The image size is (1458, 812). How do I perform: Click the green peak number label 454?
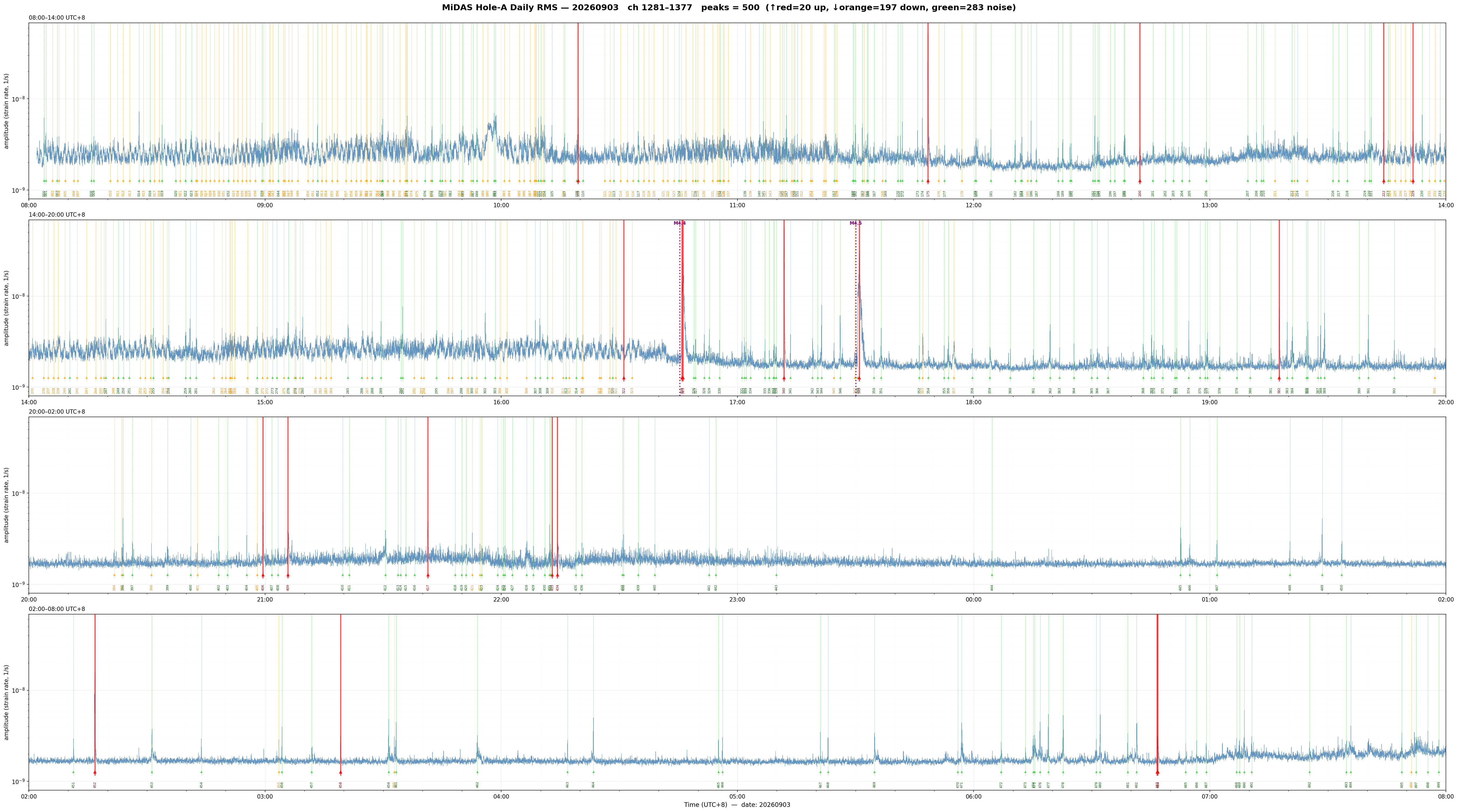coord(202,785)
